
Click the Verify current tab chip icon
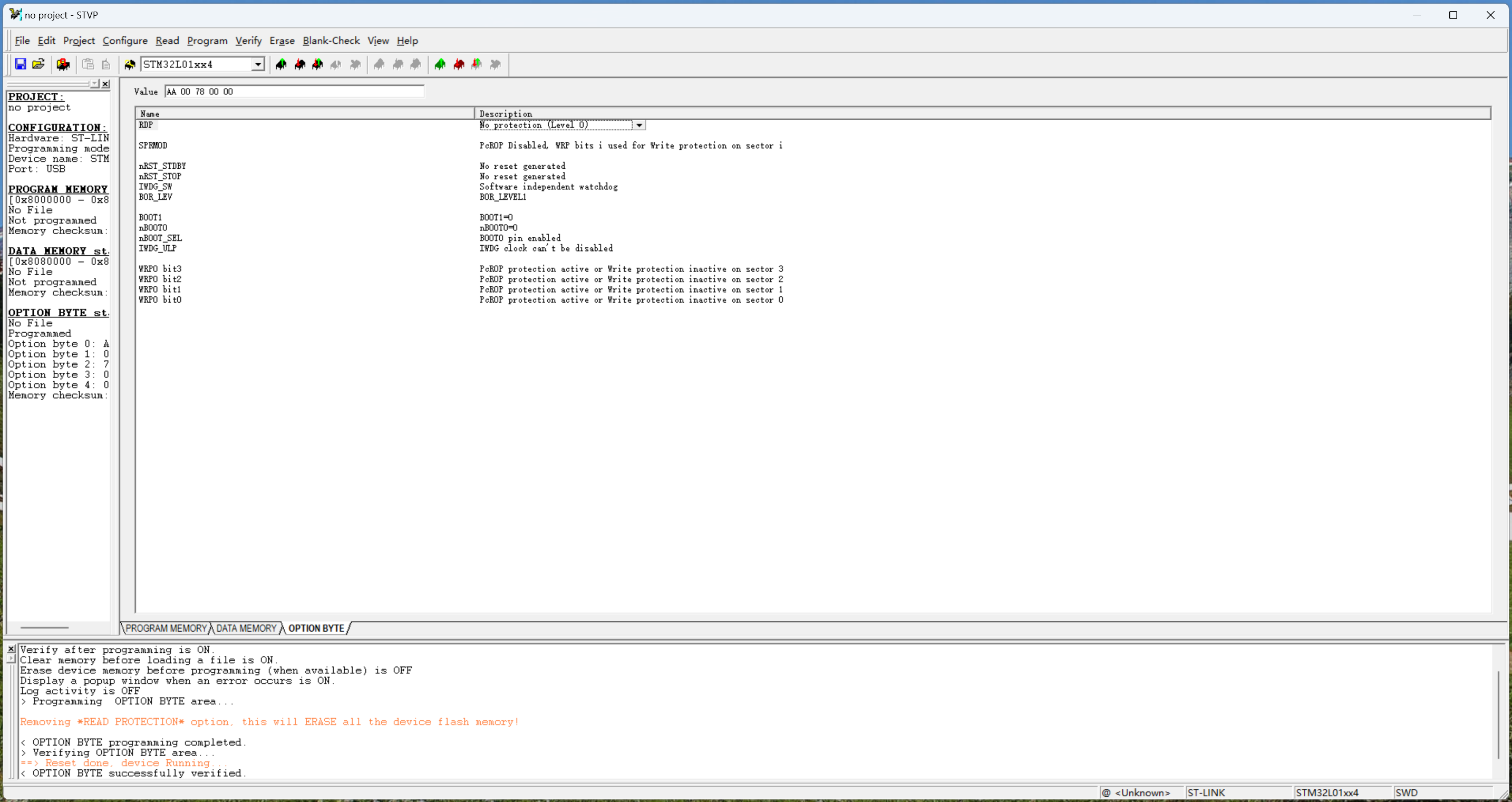click(317, 64)
